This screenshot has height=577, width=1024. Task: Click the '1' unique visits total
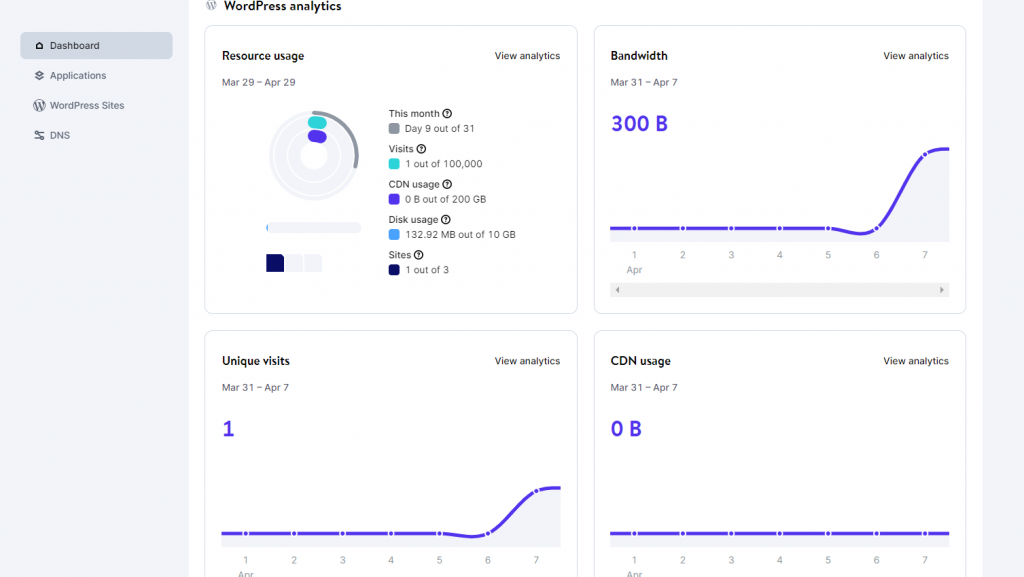(x=228, y=429)
